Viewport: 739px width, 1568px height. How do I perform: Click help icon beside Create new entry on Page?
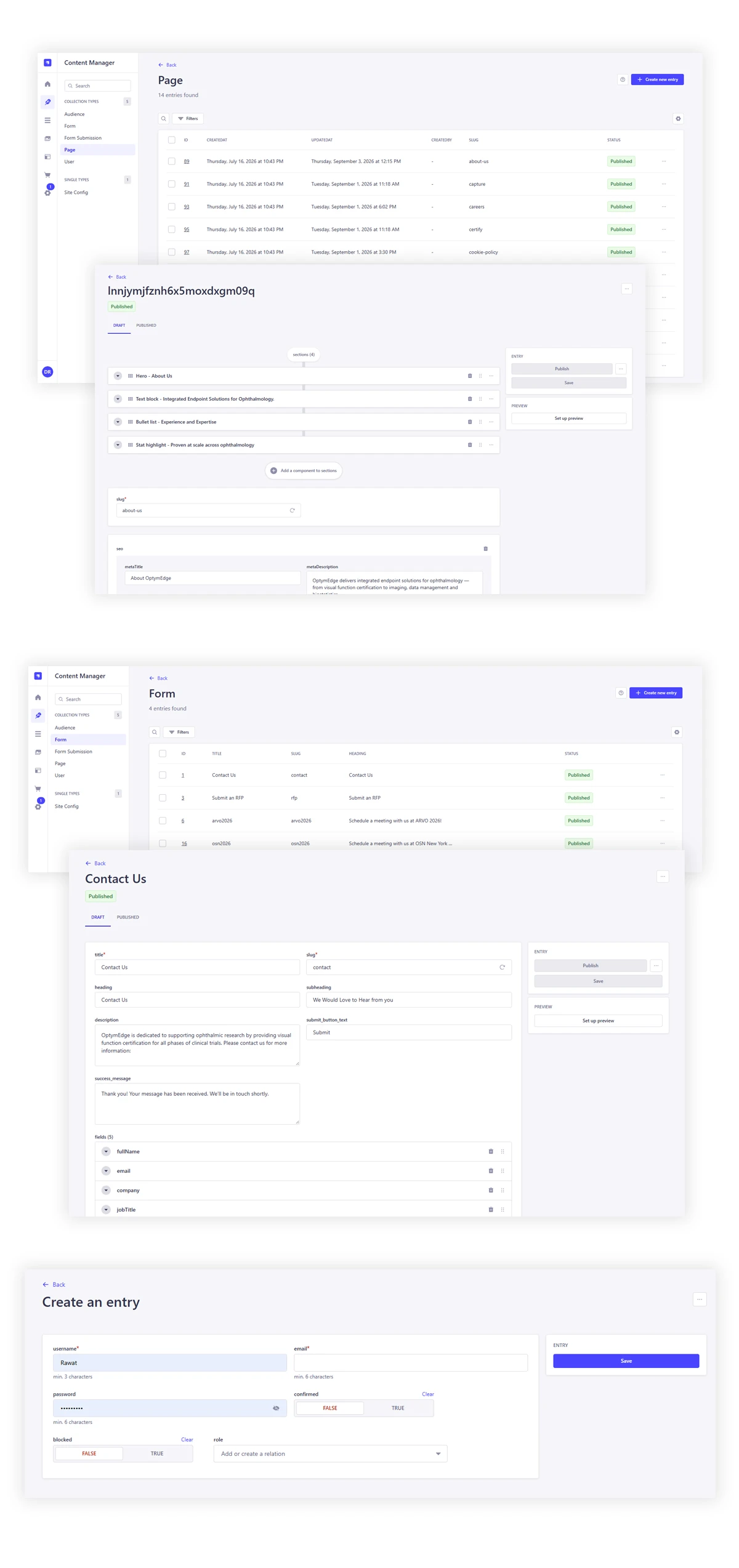[623, 79]
